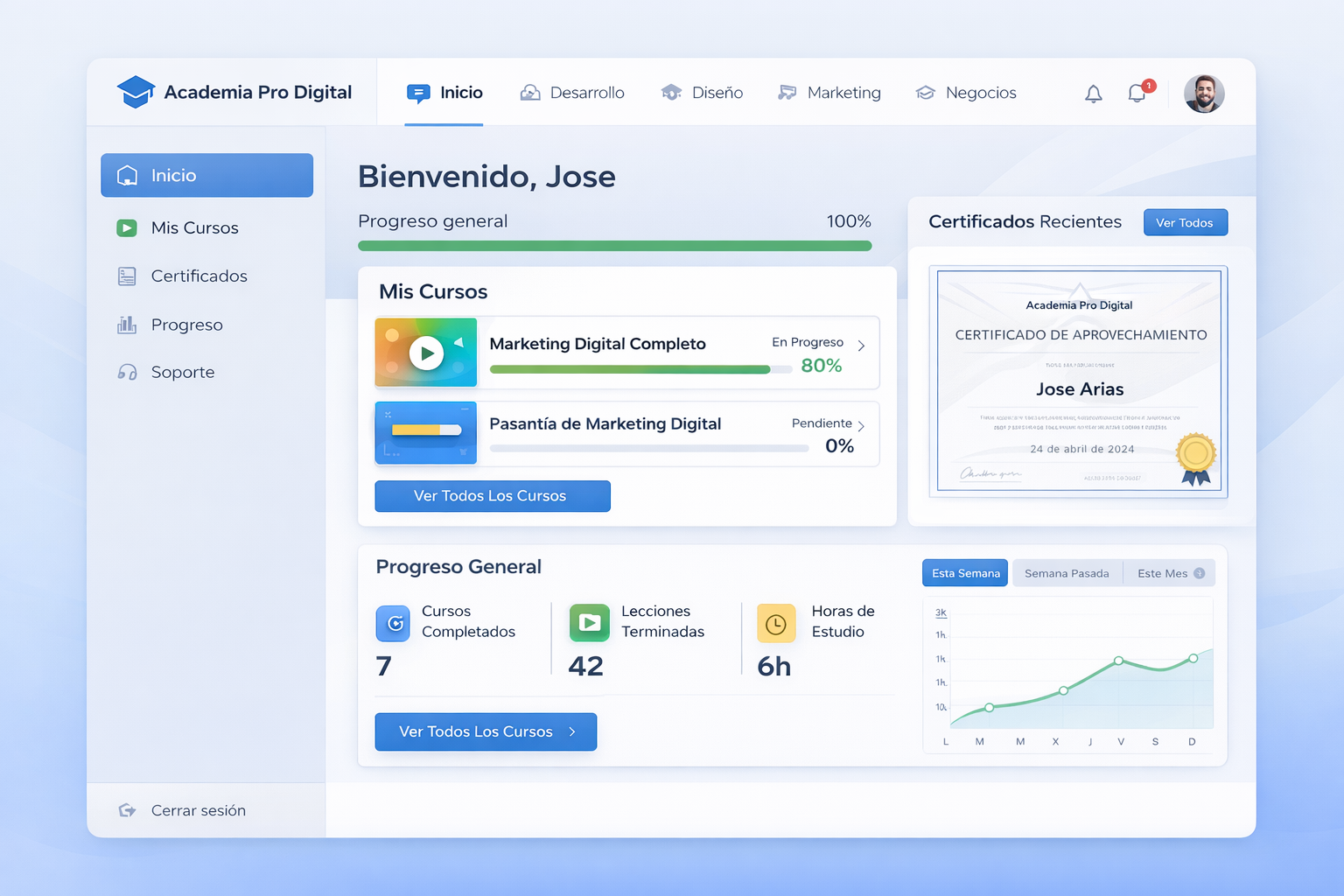Viewport: 1344px width, 896px height.
Task: Select the Semana Pasada toggle option
Action: 1067,572
